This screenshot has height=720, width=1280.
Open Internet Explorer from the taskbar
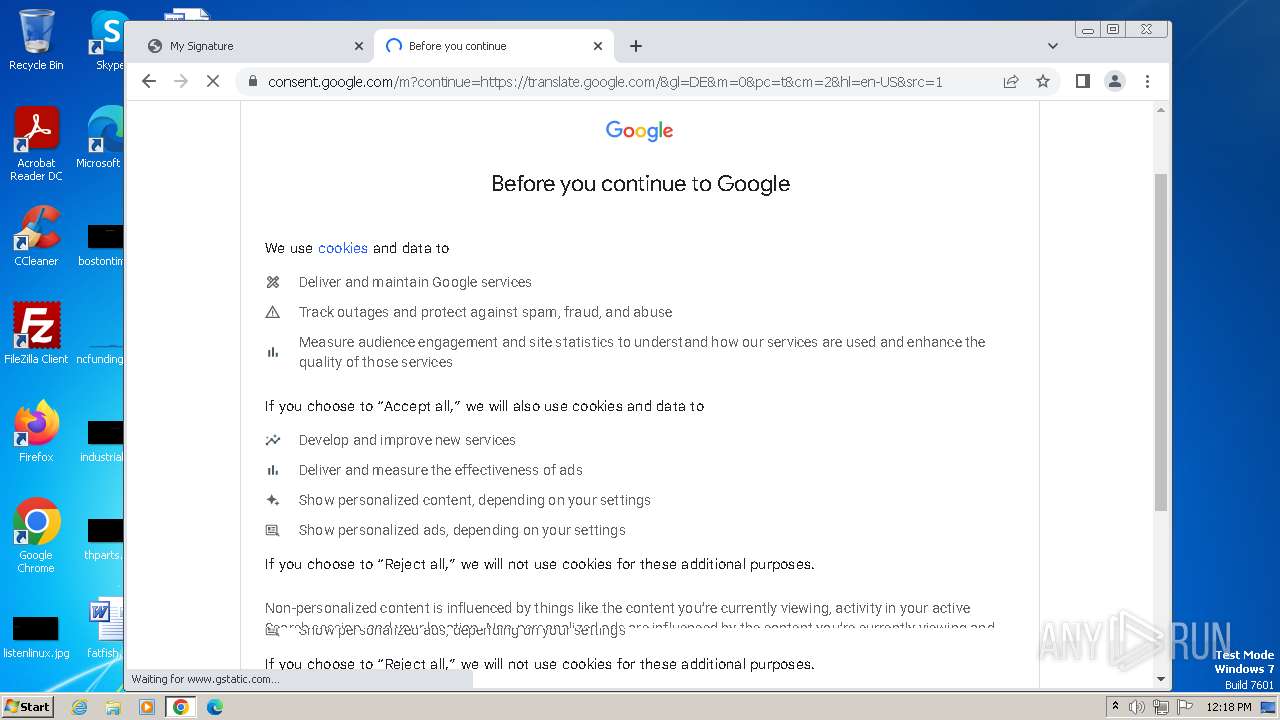pos(79,707)
